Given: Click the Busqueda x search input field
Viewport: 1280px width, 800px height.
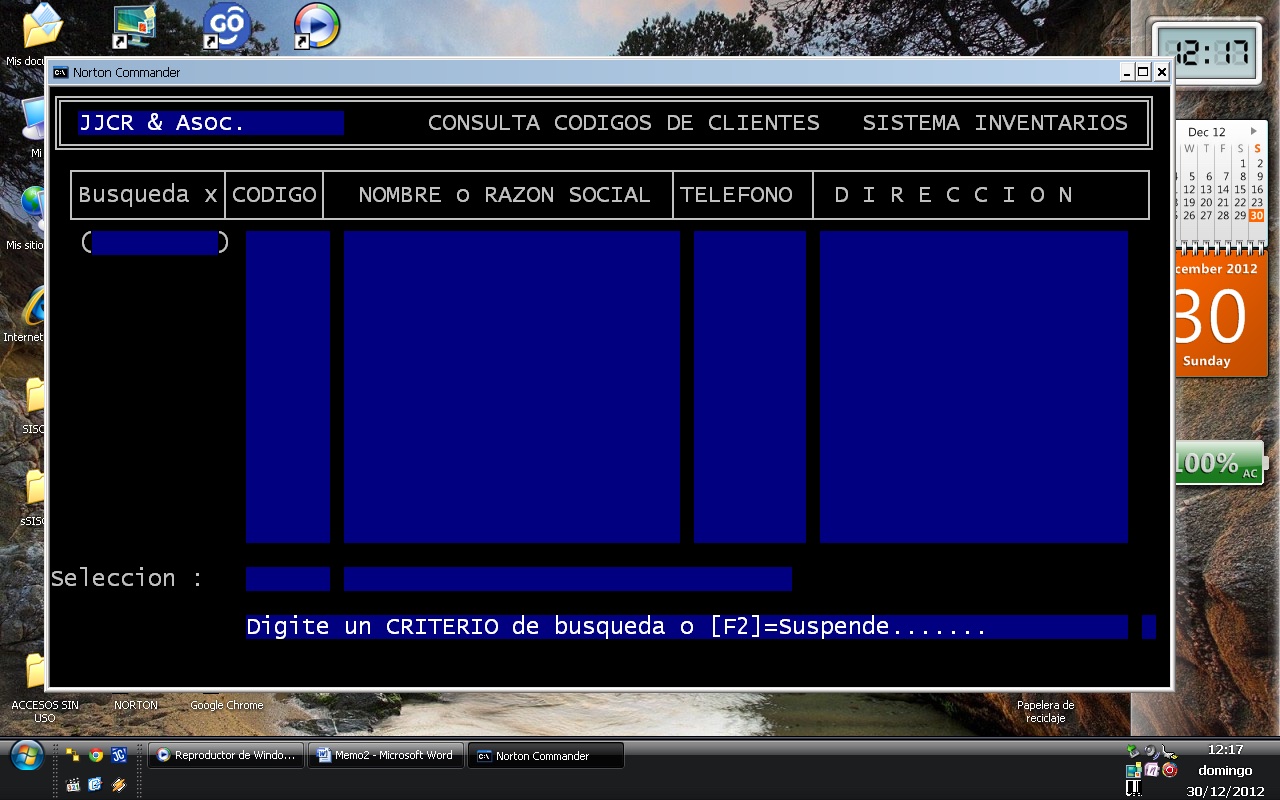Looking at the screenshot, I should pos(154,243).
